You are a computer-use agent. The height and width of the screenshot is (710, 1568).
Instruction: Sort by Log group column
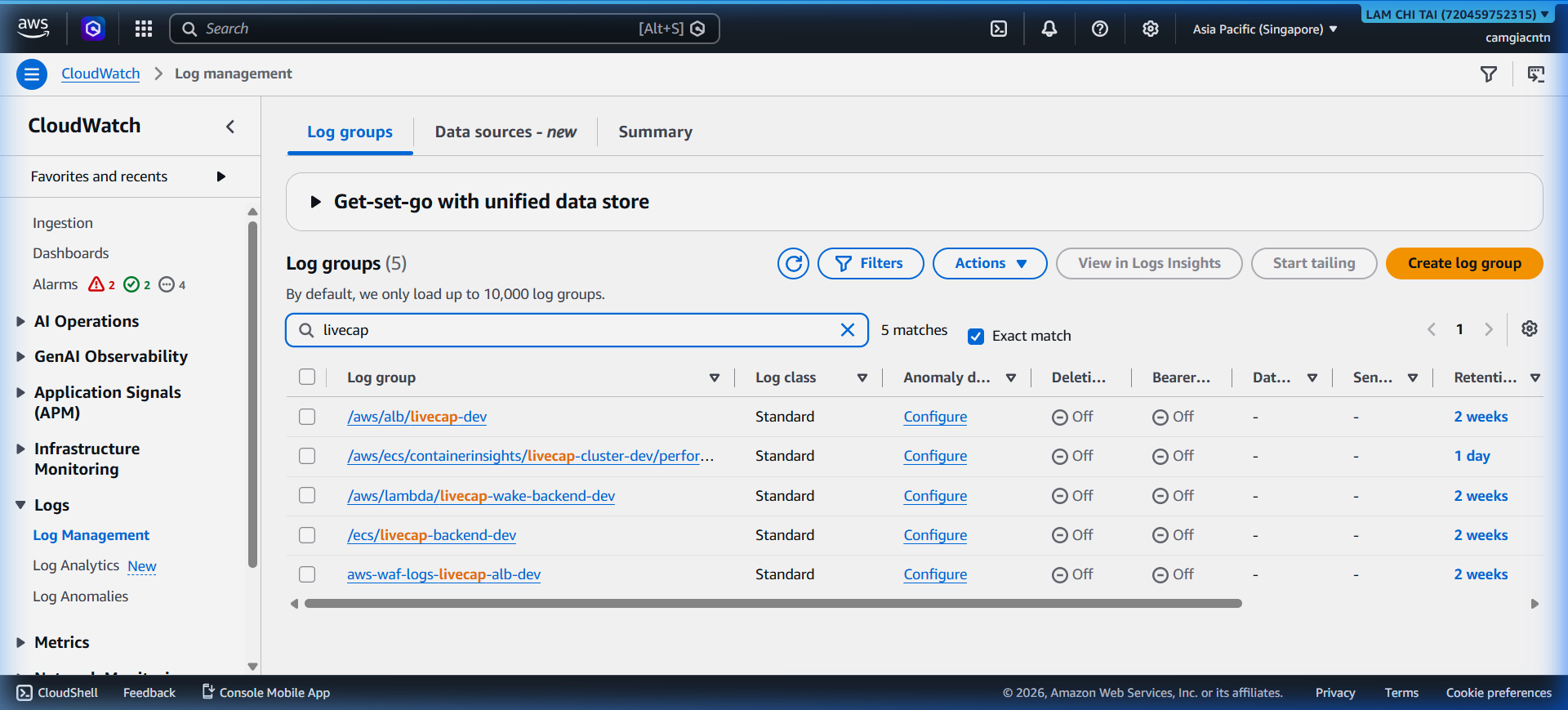[715, 377]
